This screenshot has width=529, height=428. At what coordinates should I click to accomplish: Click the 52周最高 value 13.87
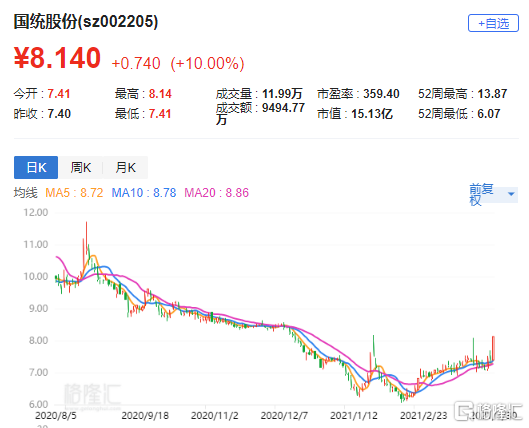(492, 94)
